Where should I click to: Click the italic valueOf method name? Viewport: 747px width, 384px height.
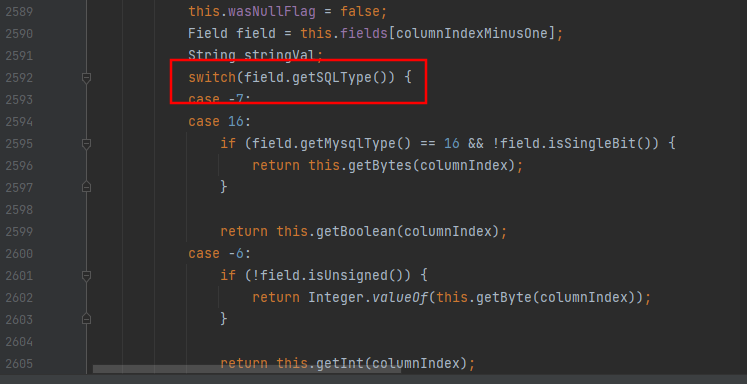pos(400,298)
